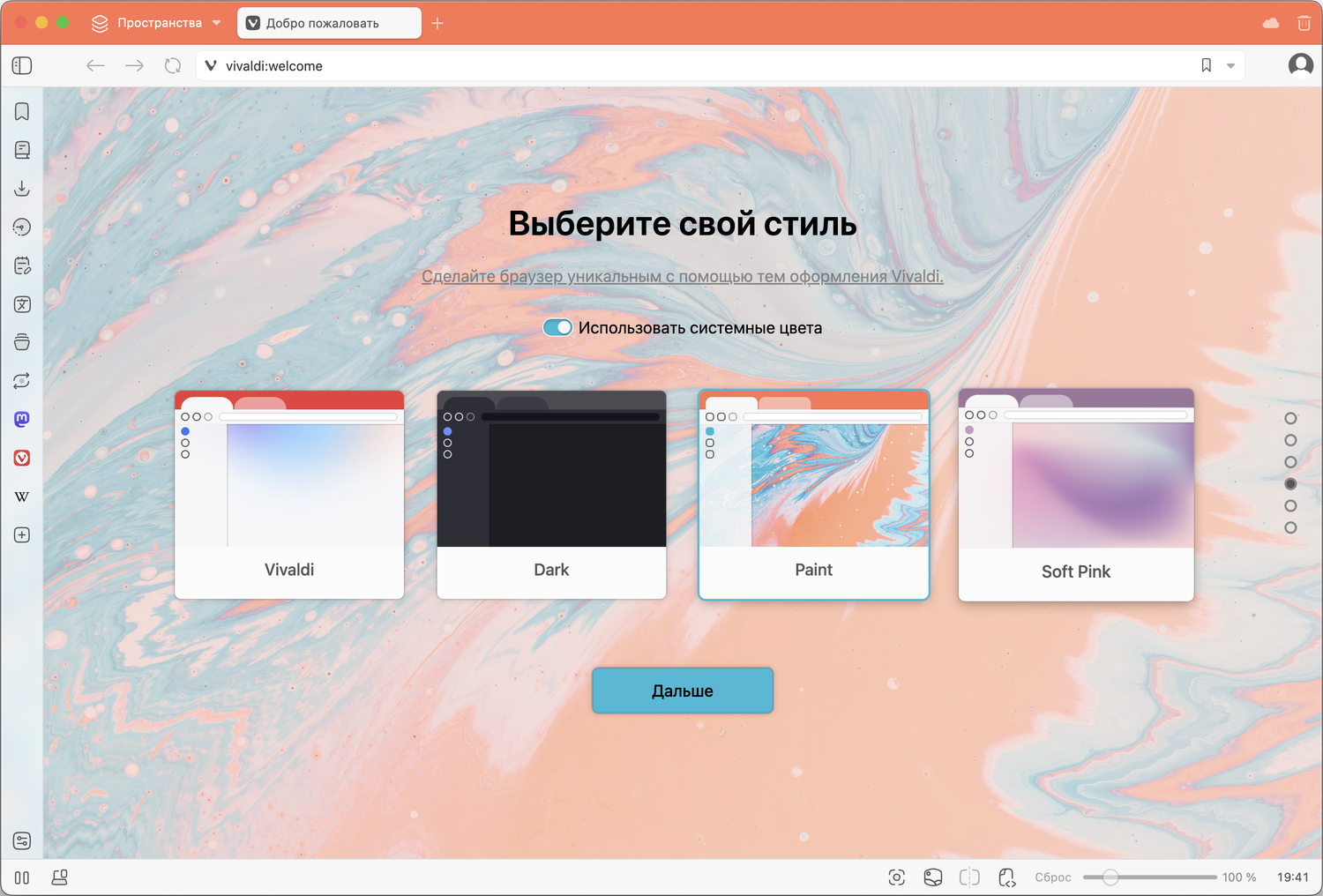Click the page tiling icon
This screenshot has height=896, width=1323.
[969, 877]
